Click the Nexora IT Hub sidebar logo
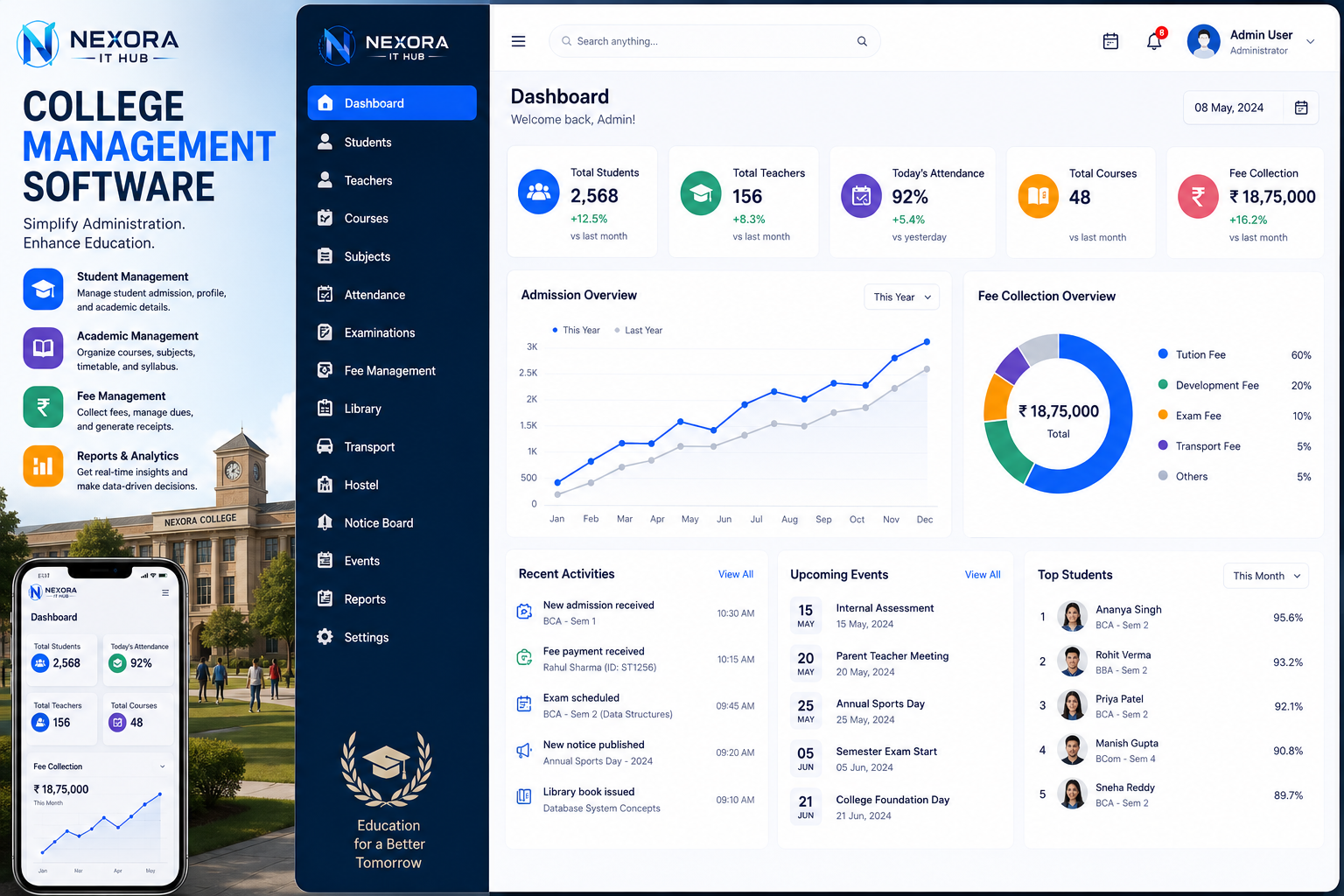The width and height of the screenshot is (1344, 896). 385,45
